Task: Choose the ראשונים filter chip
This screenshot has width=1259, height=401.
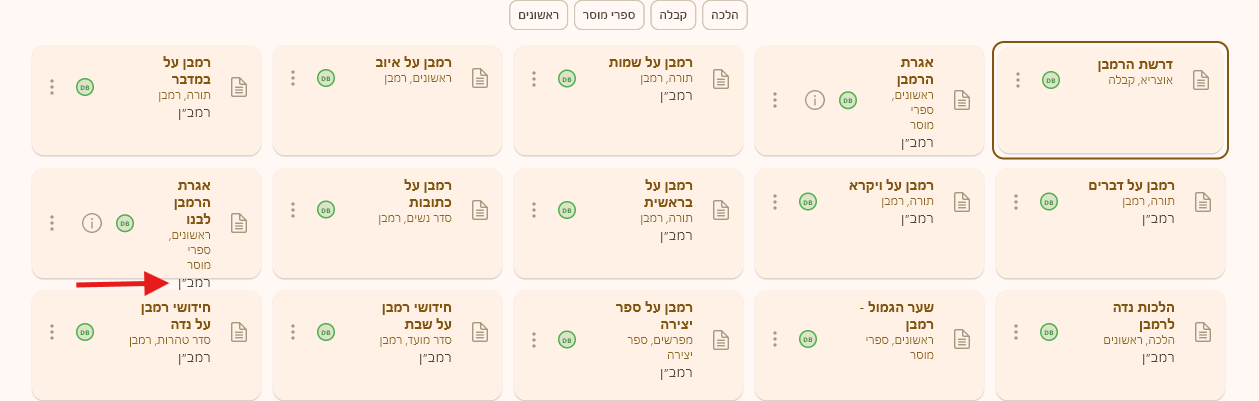Action: (x=538, y=15)
